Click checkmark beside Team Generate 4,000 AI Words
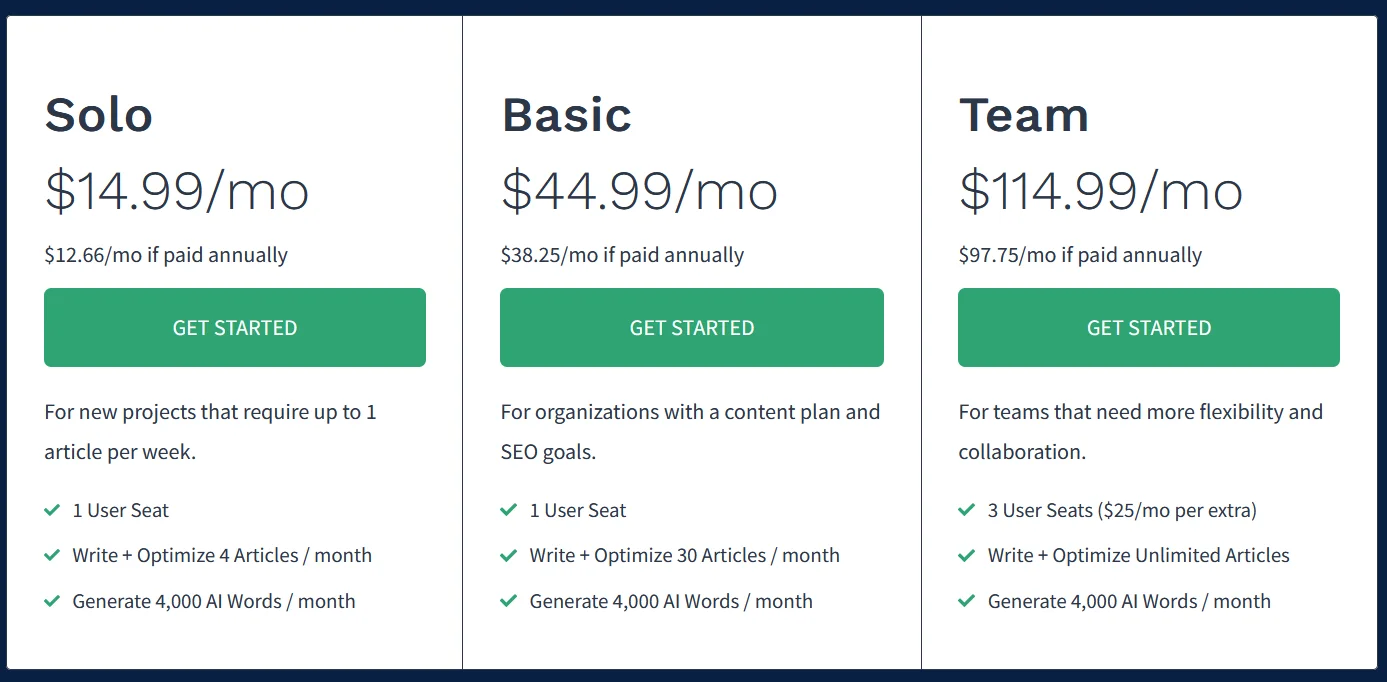Image resolution: width=1387 pixels, height=682 pixels. coord(967,601)
